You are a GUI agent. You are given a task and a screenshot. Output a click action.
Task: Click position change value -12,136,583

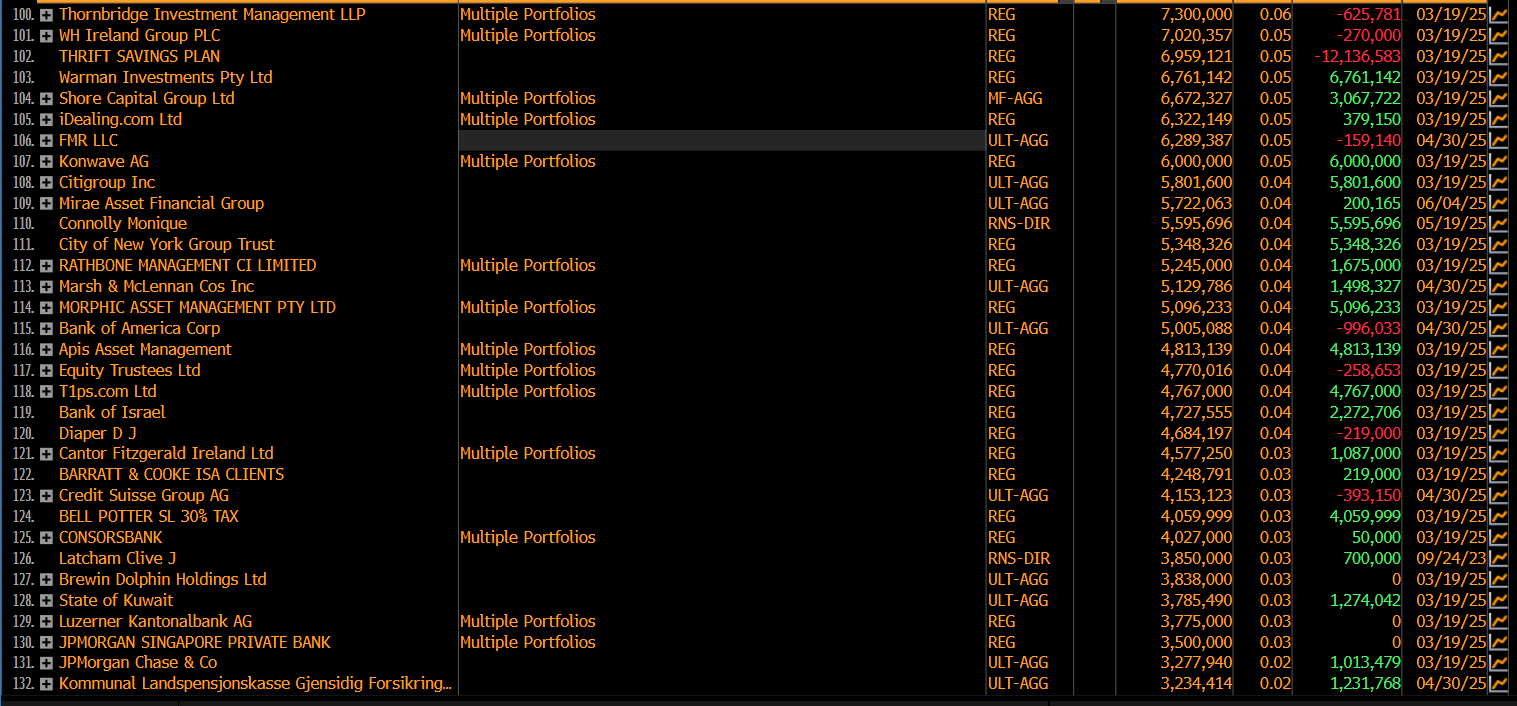click(x=1357, y=56)
